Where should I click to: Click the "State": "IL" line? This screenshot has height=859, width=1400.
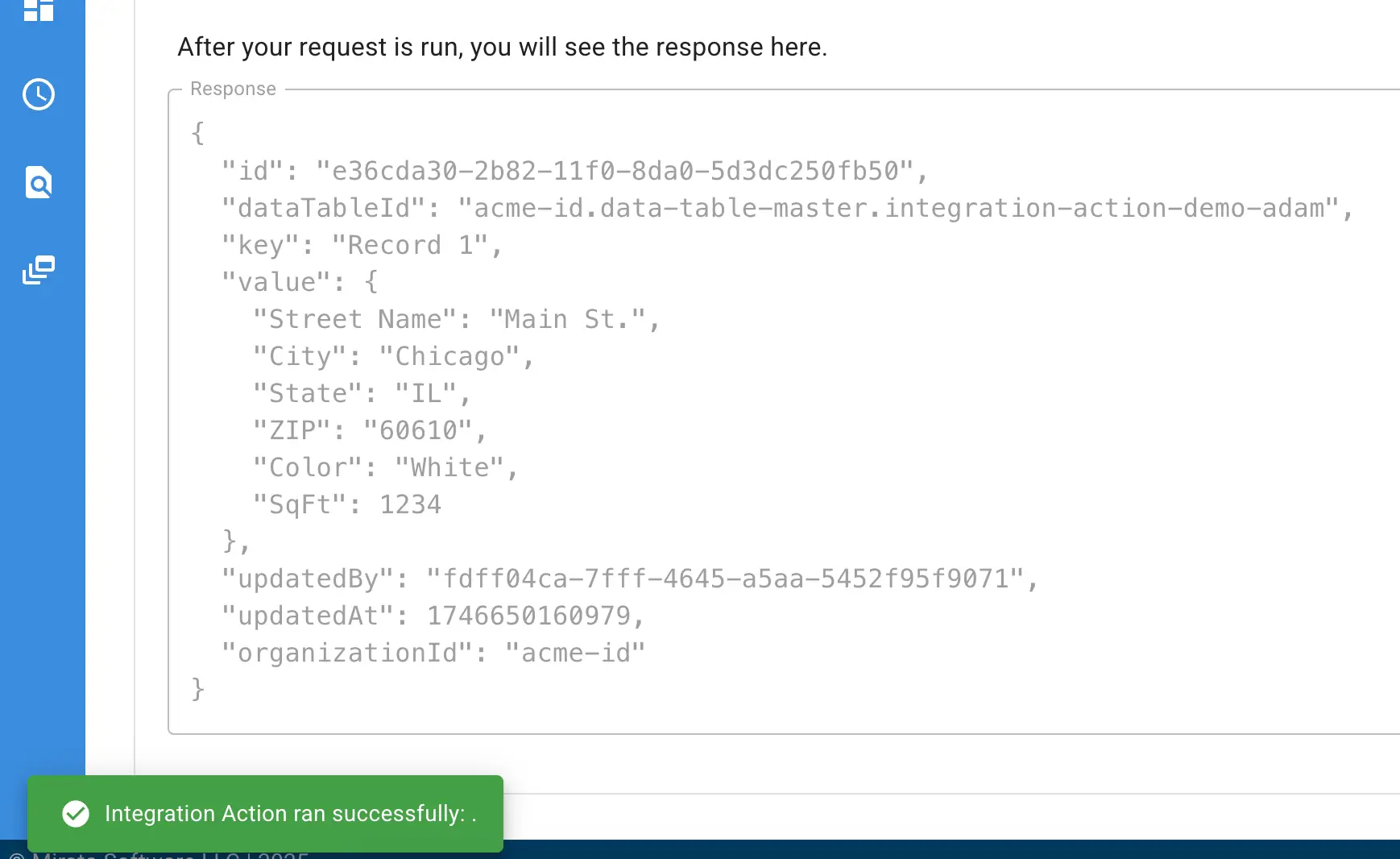pyautogui.click(x=362, y=393)
